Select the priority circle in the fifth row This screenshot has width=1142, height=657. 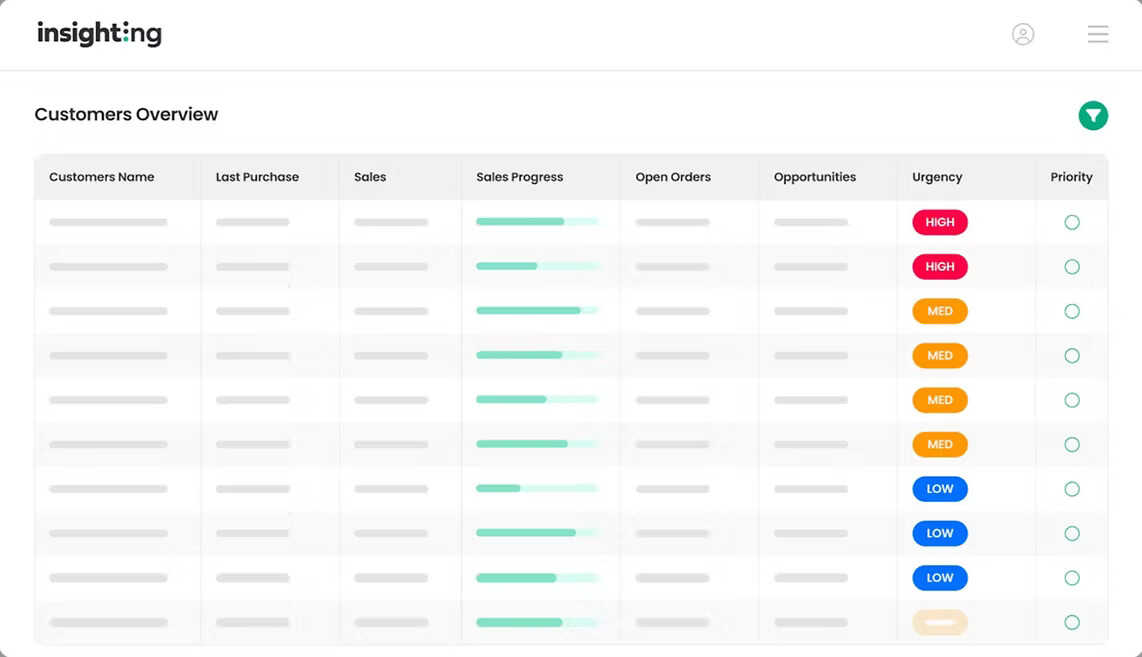coord(1071,400)
